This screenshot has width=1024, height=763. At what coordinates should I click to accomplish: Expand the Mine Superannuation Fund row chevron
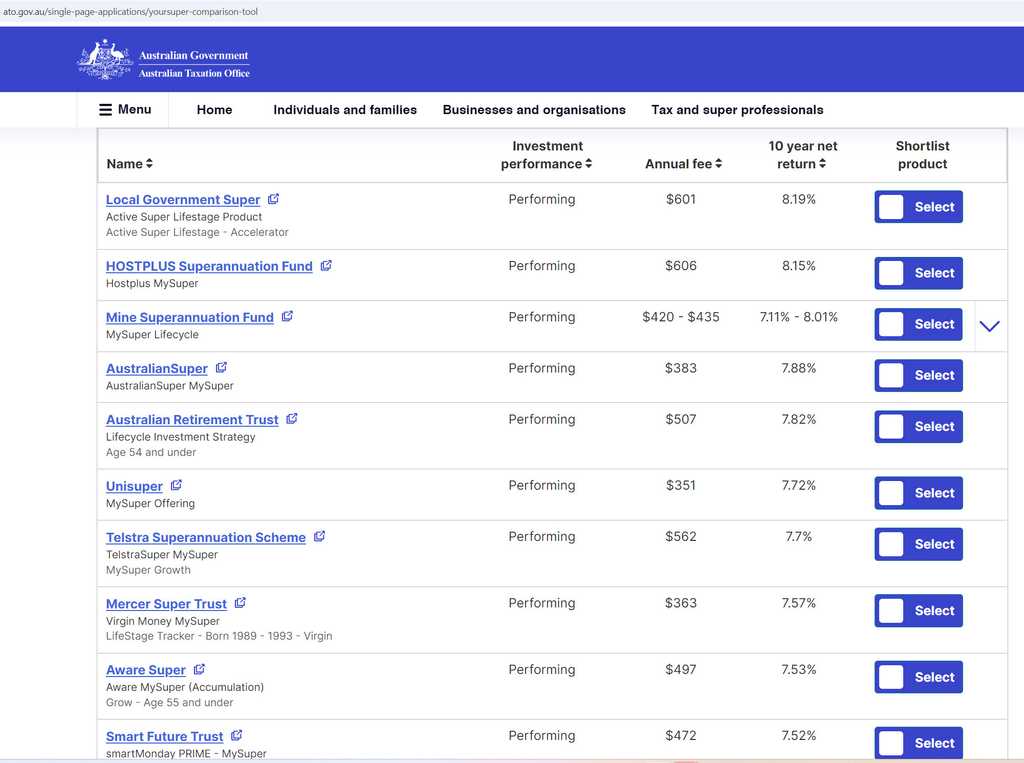(989, 326)
